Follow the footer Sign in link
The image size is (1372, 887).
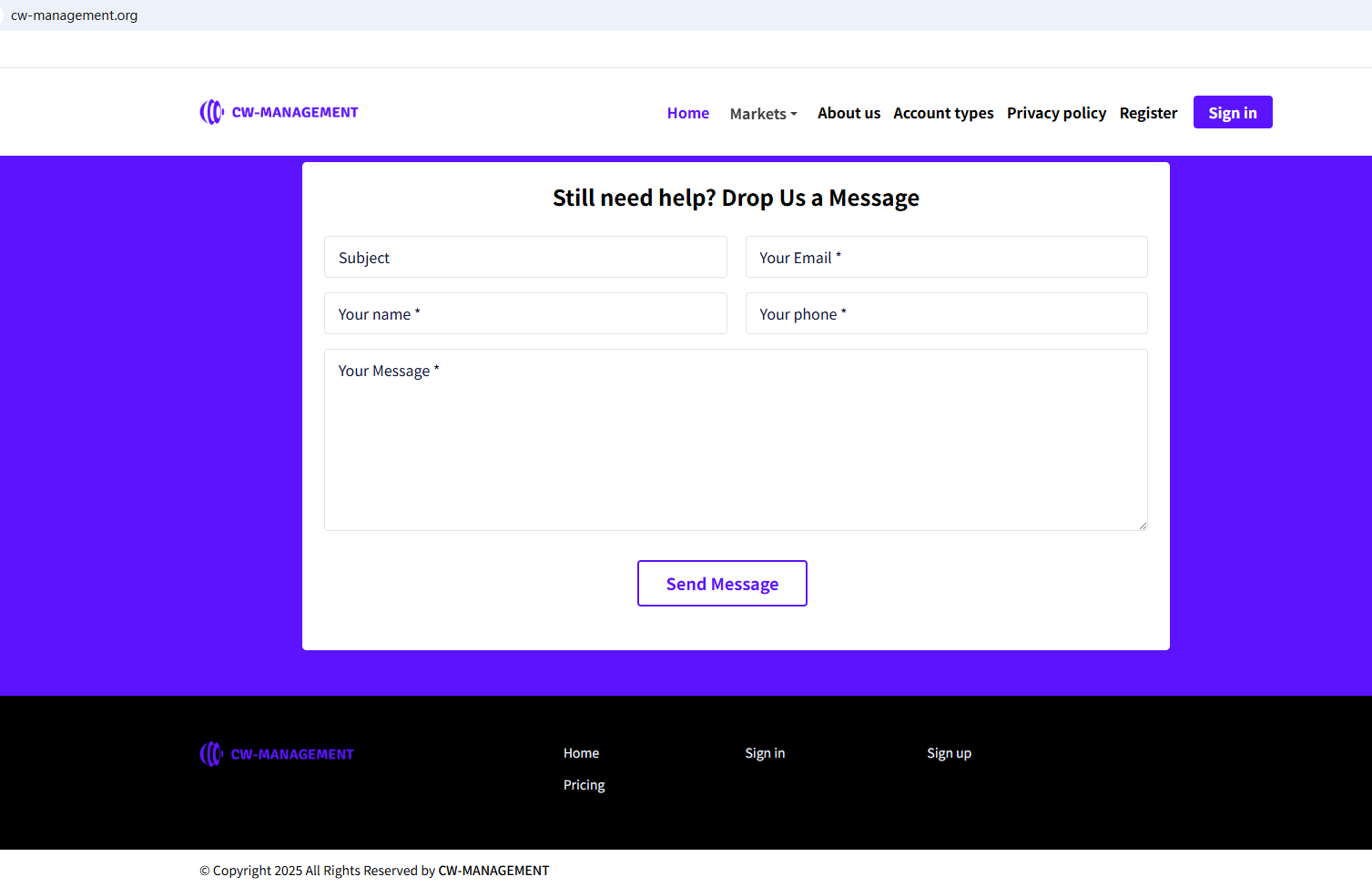(x=765, y=753)
